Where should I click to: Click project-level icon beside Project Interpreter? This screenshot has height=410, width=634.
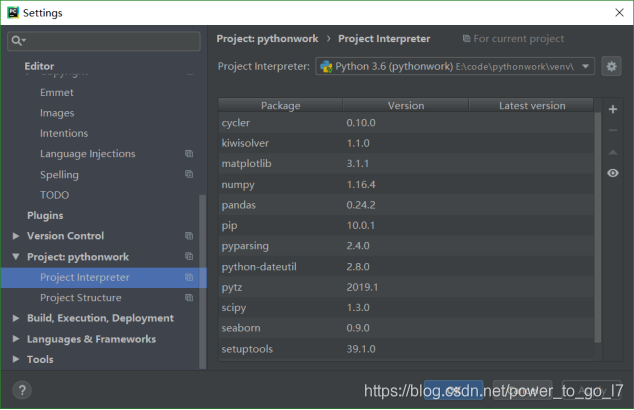pos(189,277)
